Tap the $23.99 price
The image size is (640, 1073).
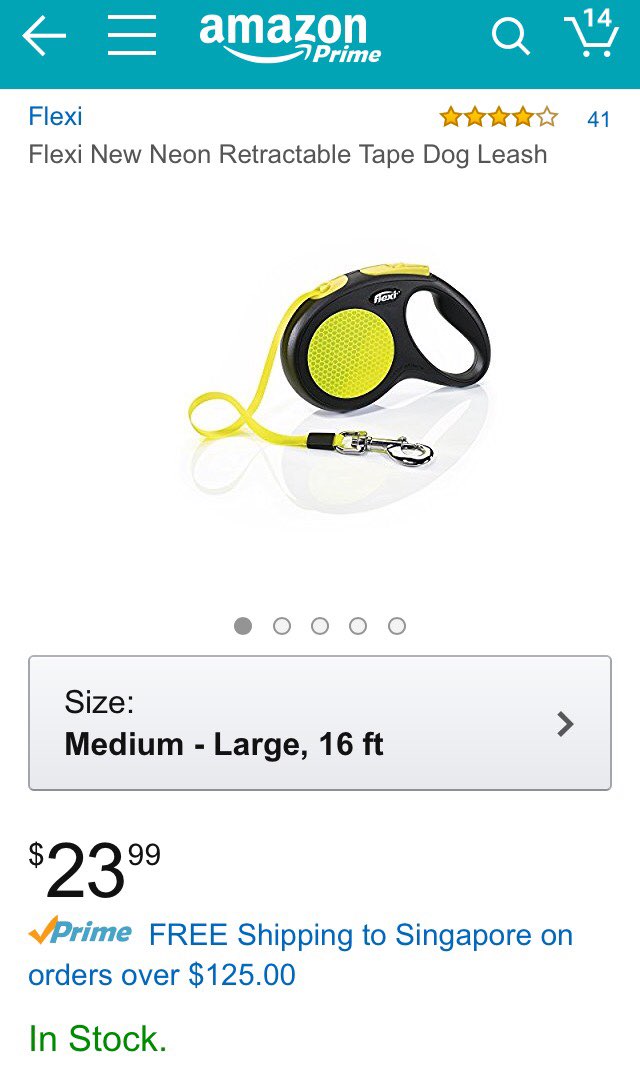click(94, 870)
